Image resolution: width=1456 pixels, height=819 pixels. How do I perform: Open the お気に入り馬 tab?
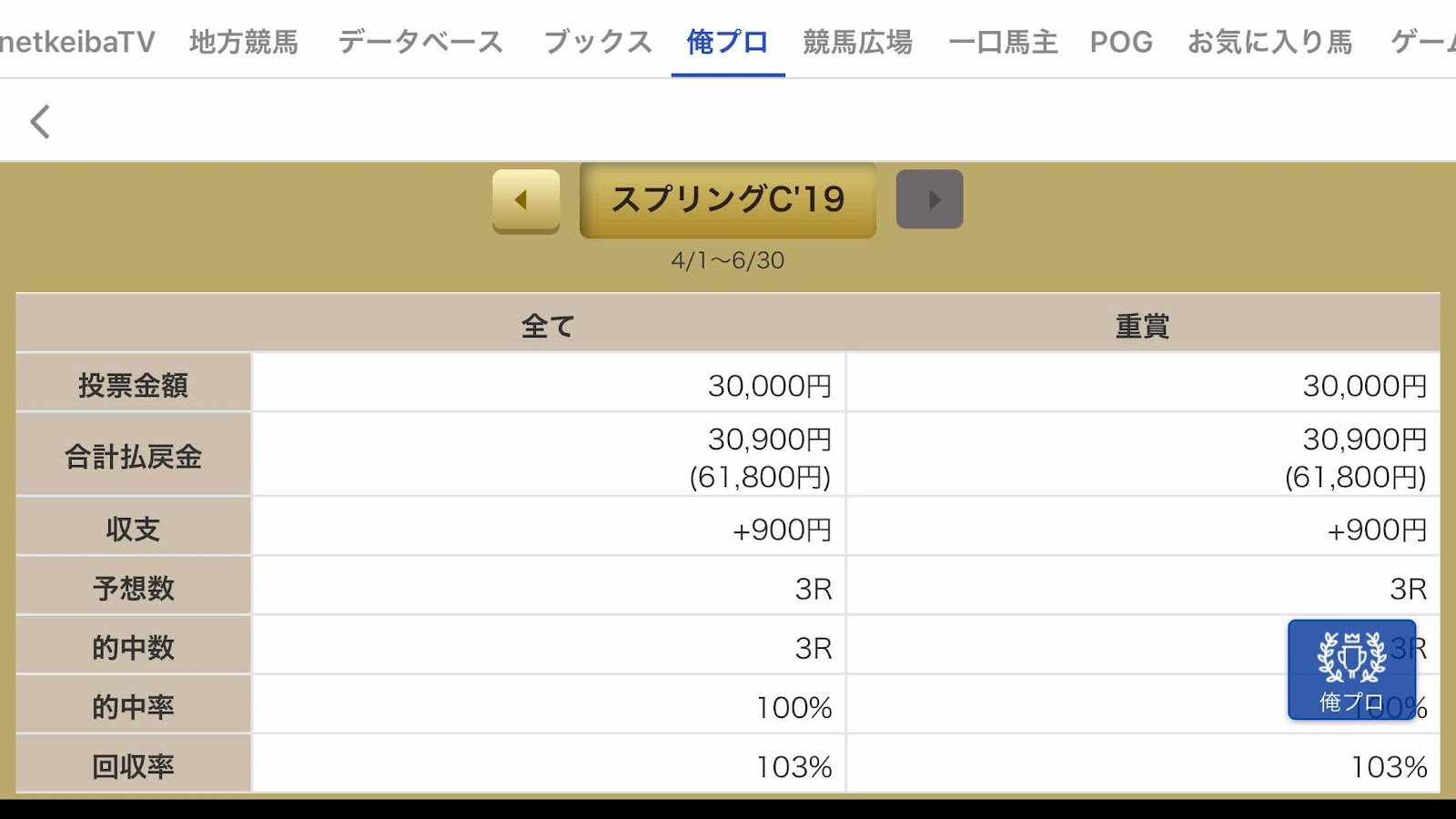[1269, 42]
